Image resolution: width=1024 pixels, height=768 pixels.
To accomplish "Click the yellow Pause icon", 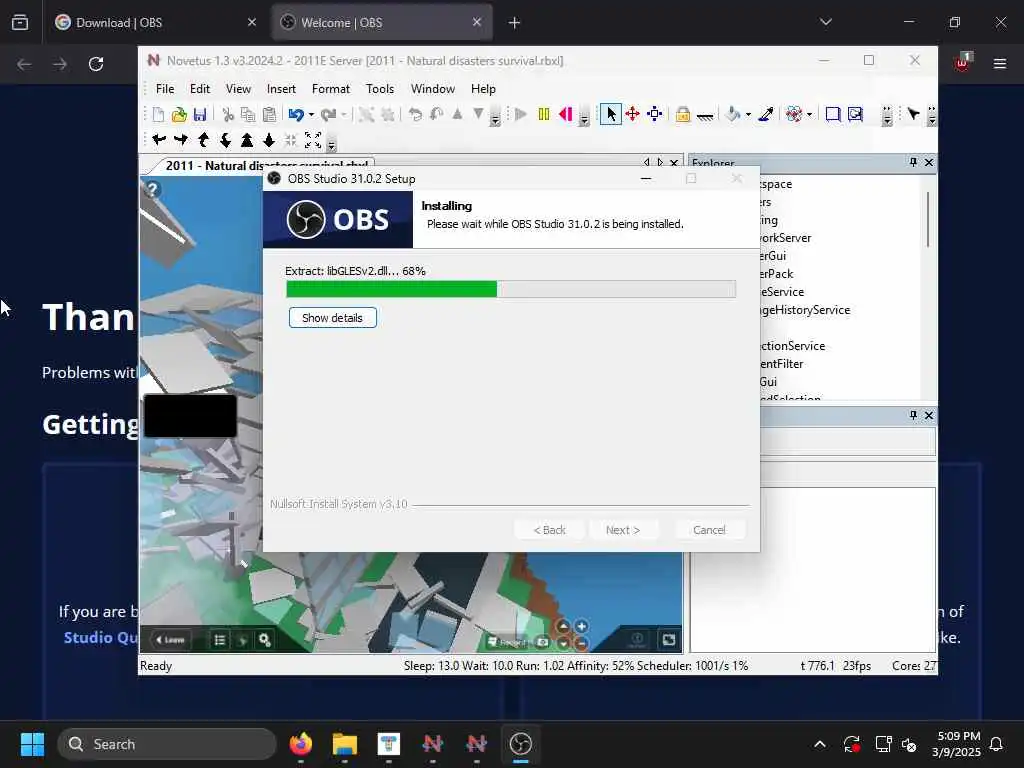I will [543, 115].
